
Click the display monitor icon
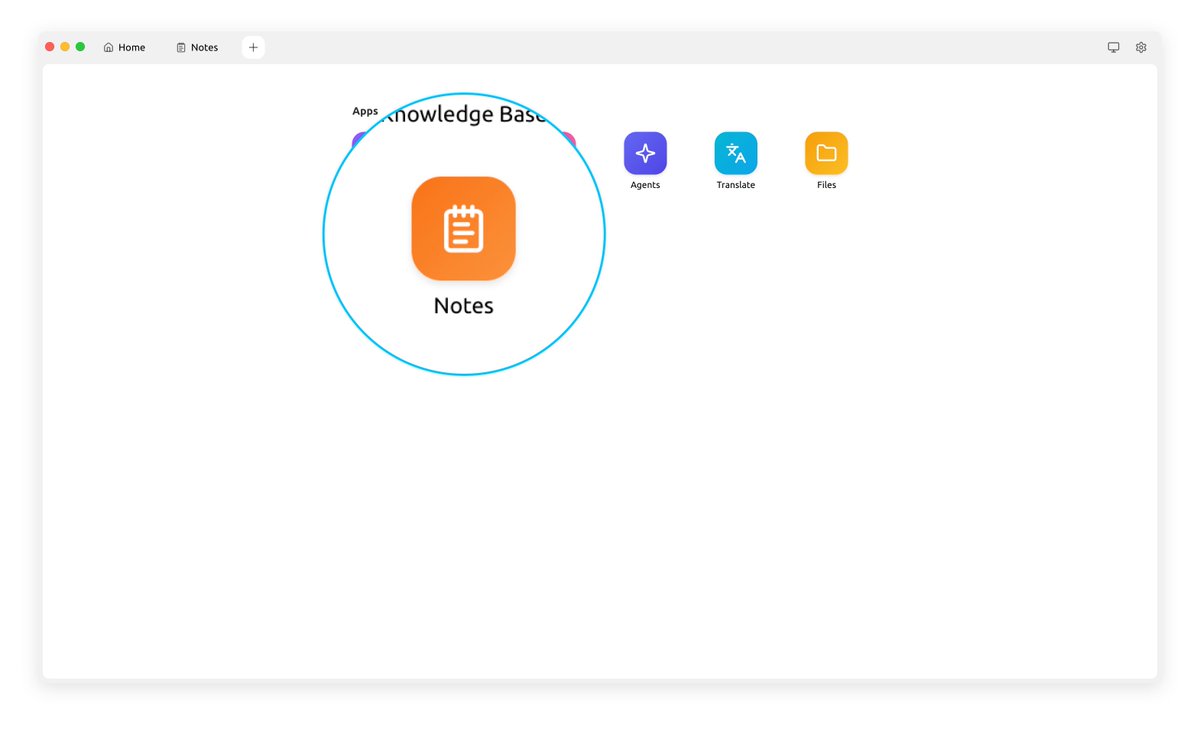pyautogui.click(x=1113, y=47)
